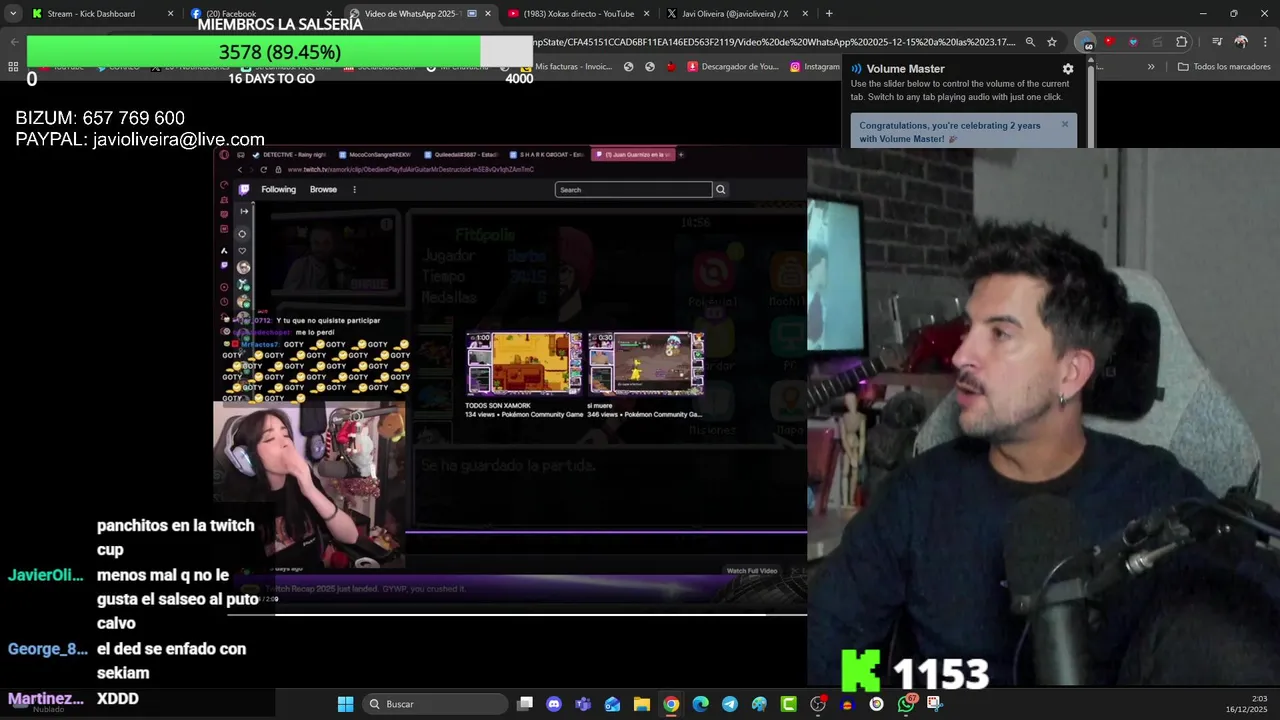
Task: Switch to Xokas directo YouTube tab
Action: pos(578,14)
